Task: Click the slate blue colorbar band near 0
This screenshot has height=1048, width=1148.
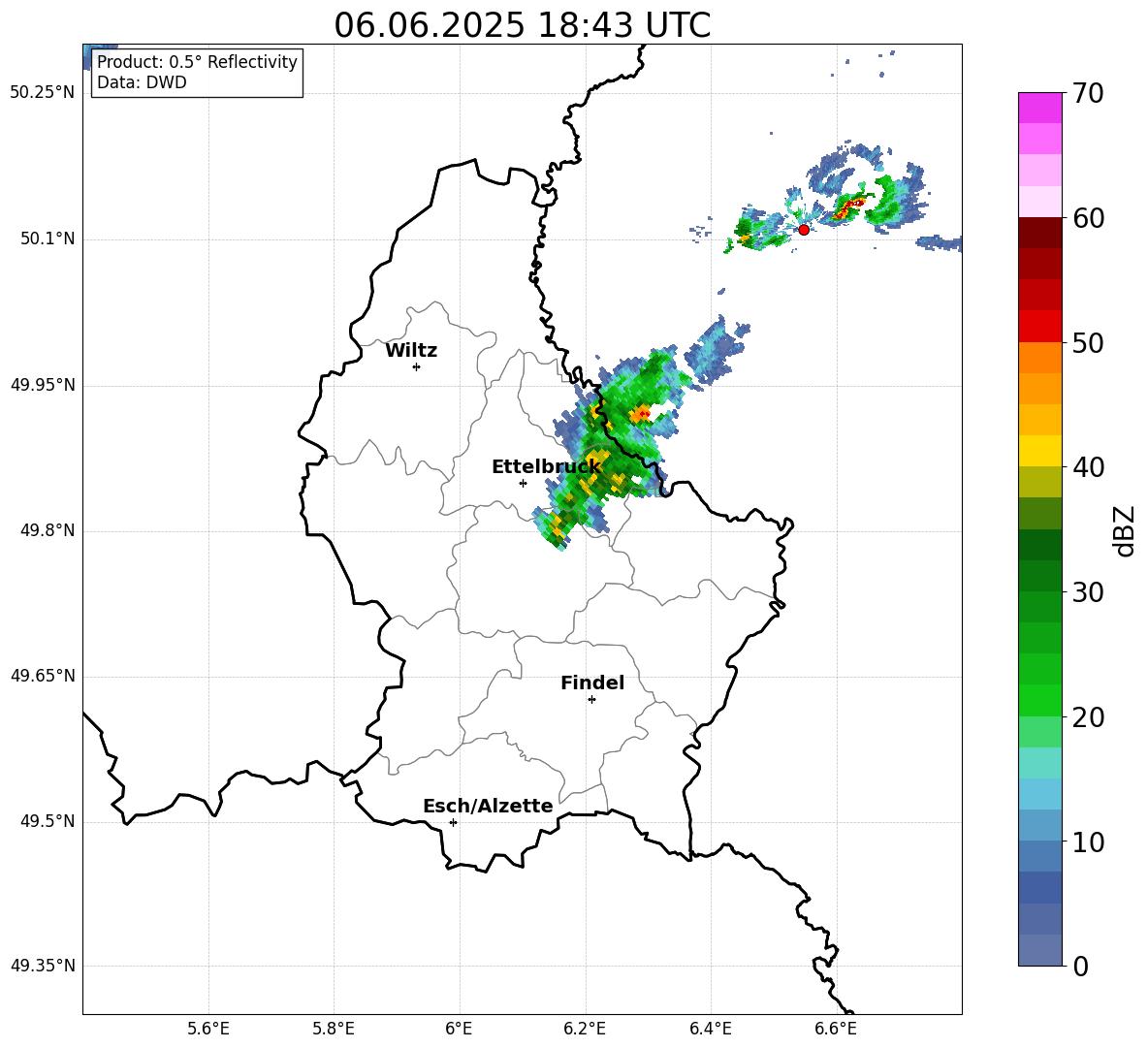Action: (1040, 950)
